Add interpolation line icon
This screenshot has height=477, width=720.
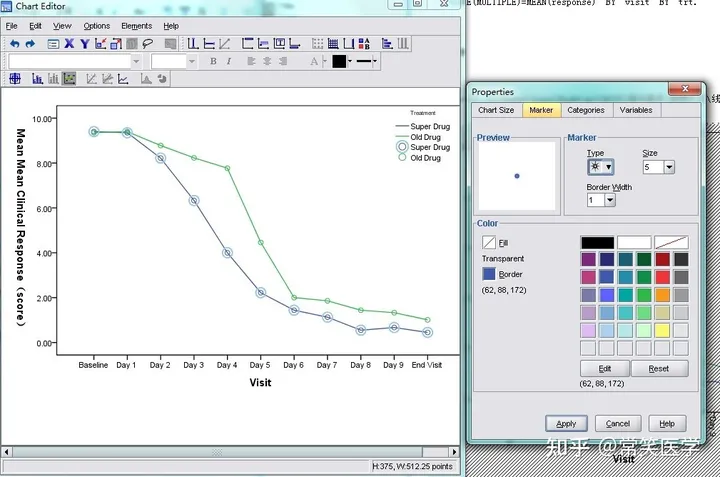123,79
